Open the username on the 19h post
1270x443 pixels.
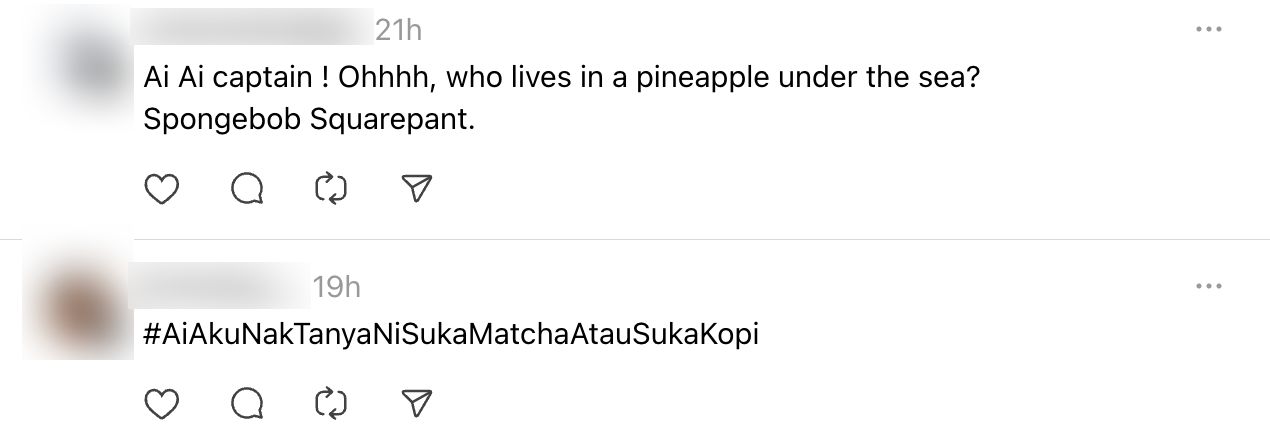tap(224, 287)
